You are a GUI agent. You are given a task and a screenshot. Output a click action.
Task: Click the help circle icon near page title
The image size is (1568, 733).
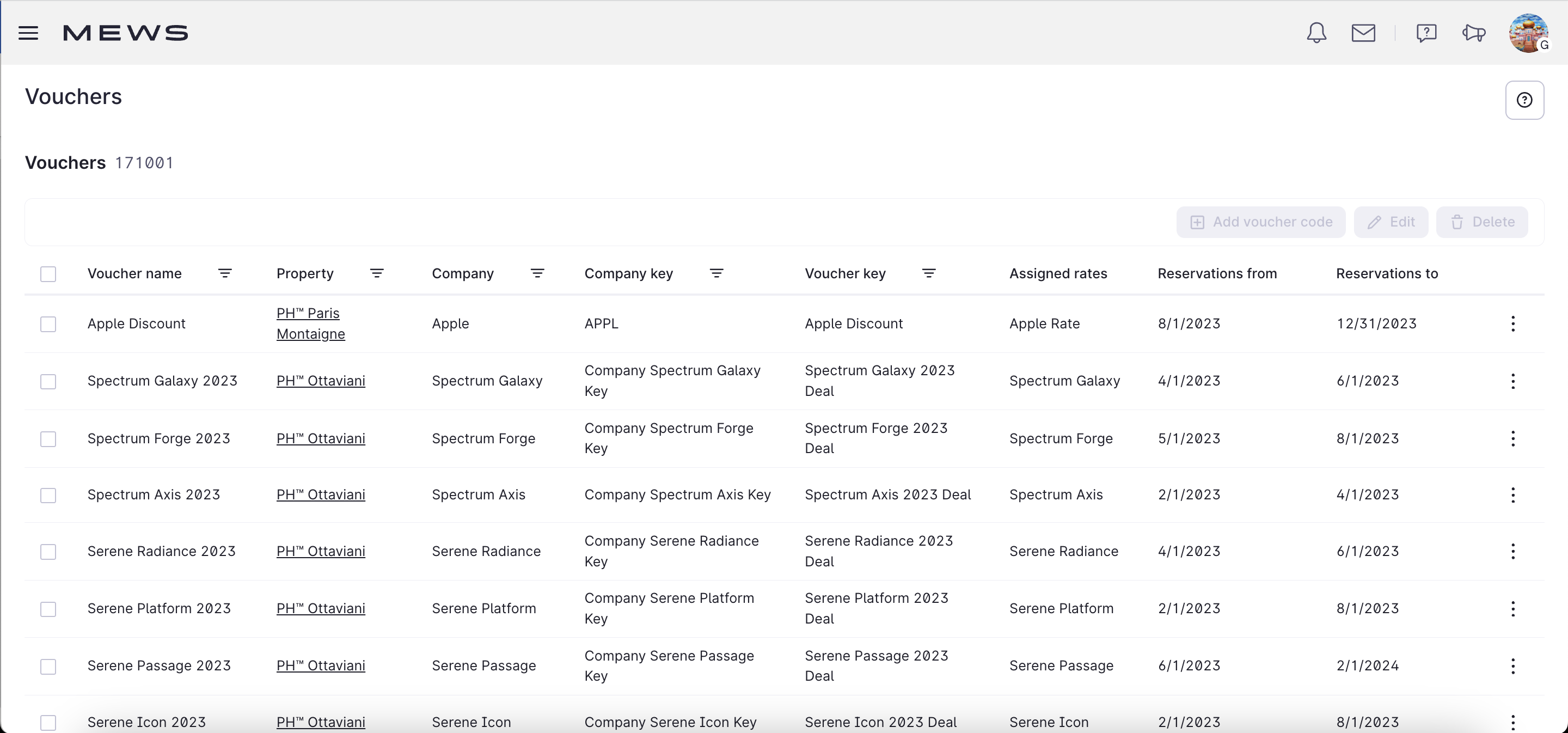pyautogui.click(x=1525, y=99)
